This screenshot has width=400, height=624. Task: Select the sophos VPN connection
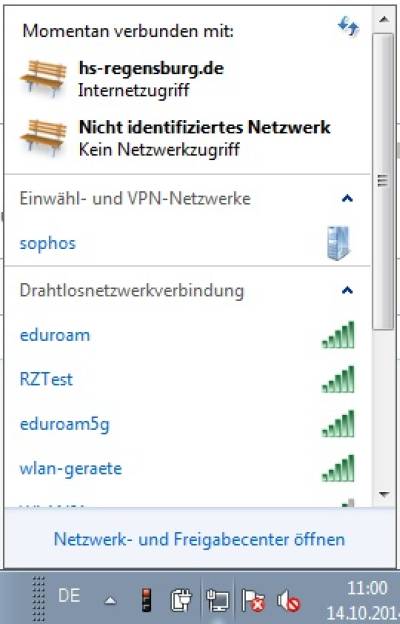[x=187, y=243]
